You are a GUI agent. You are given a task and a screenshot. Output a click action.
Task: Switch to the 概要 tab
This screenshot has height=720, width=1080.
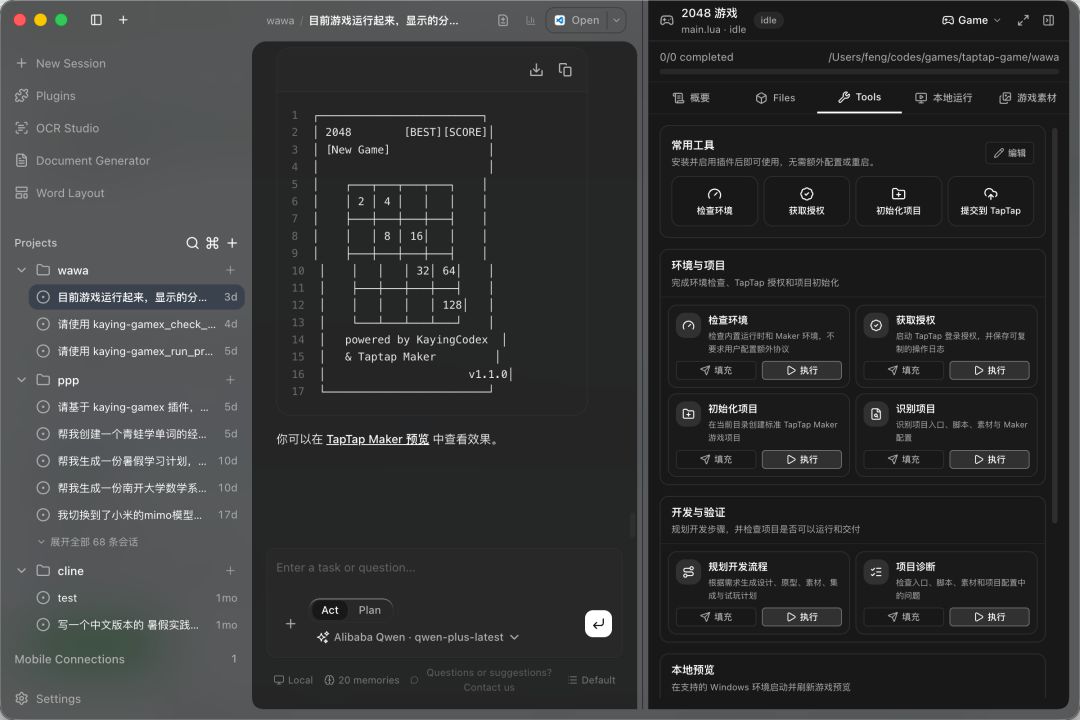pyautogui.click(x=691, y=98)
